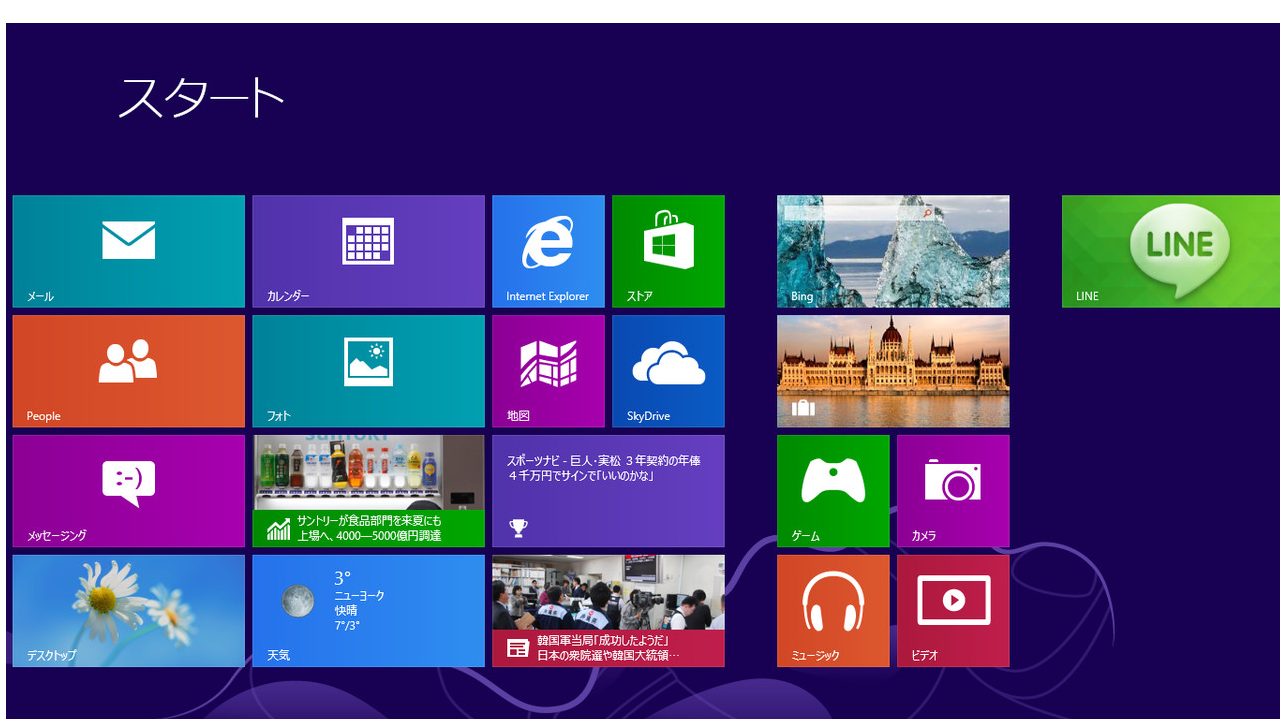Open the Games tile (ゲーム)
Image resolution: width=1280 pixels, height=719 pixels.
833,491
